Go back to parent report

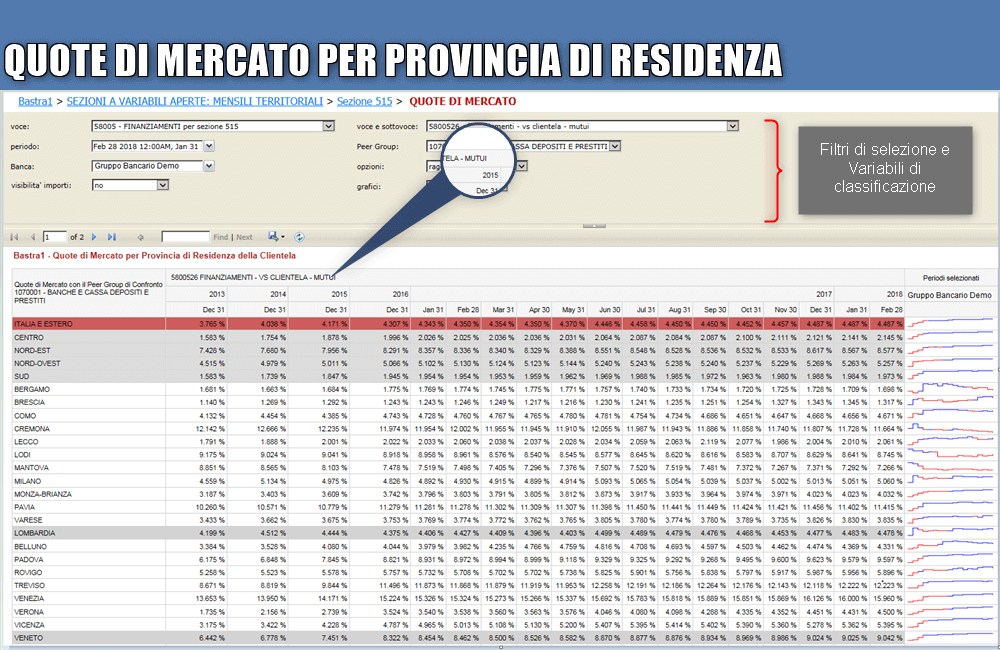pos(141,237)
